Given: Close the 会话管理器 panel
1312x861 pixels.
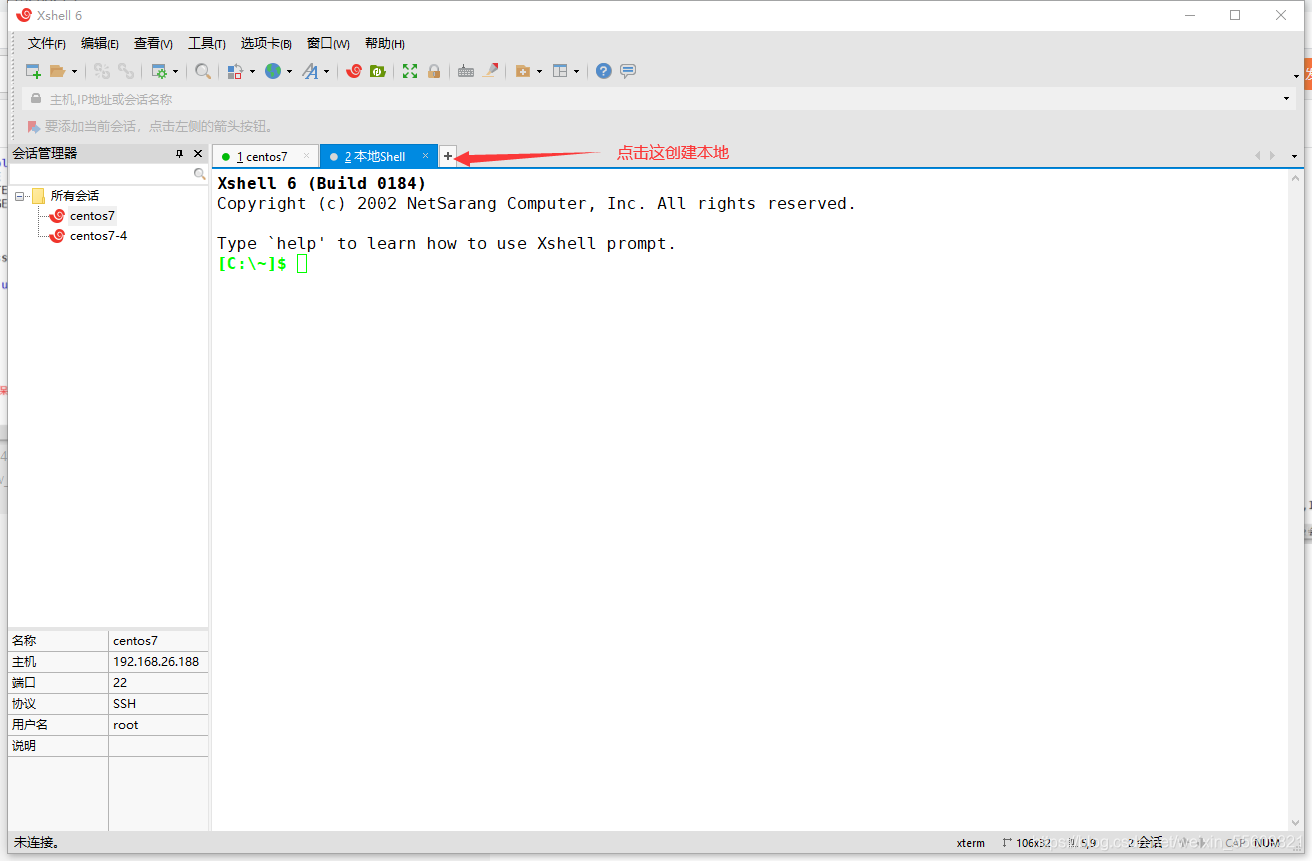Looking at the screenshot, I should (x=198, y=154).
